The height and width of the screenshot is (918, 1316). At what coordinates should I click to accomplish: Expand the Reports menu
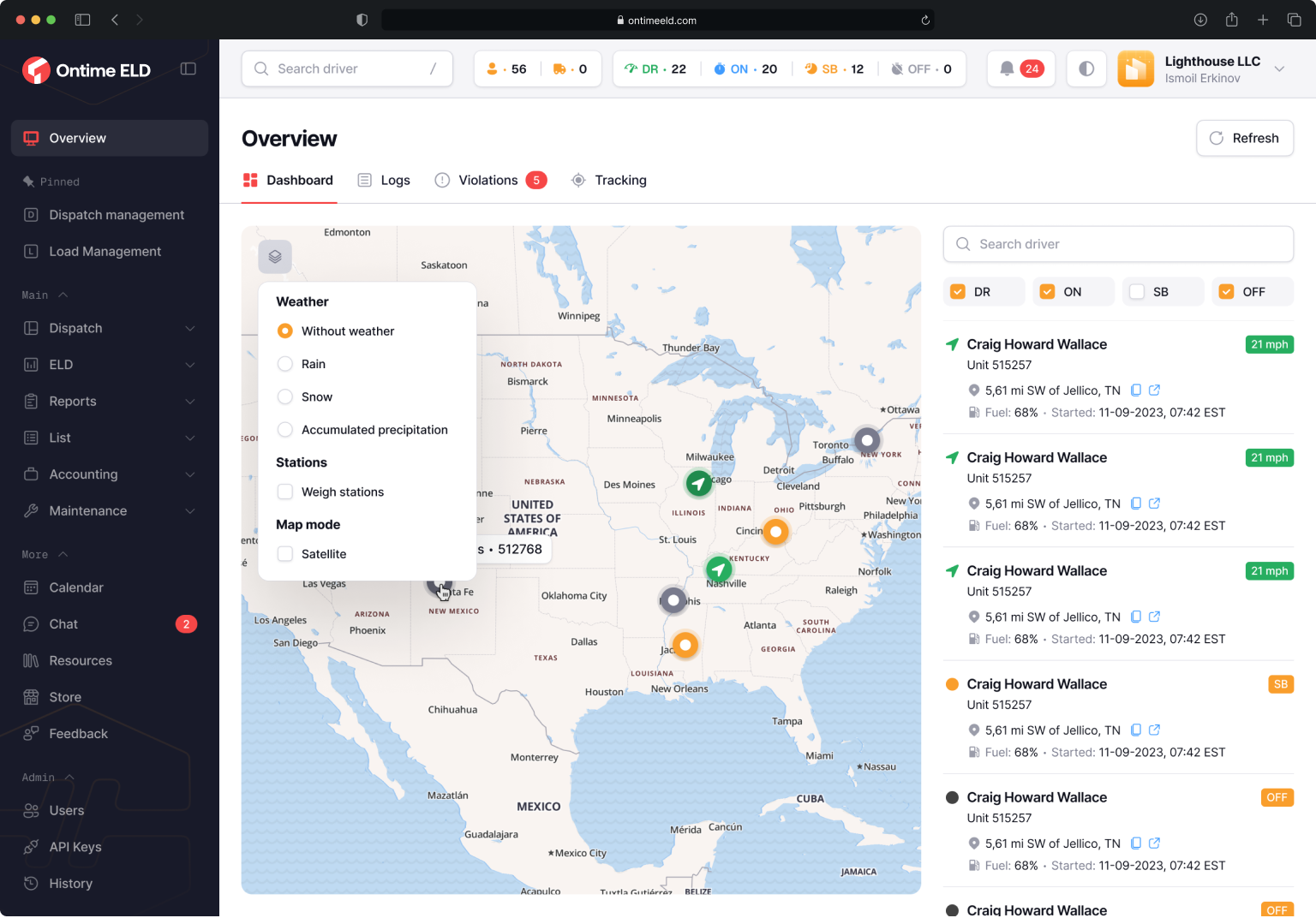(x=110, y=401)
